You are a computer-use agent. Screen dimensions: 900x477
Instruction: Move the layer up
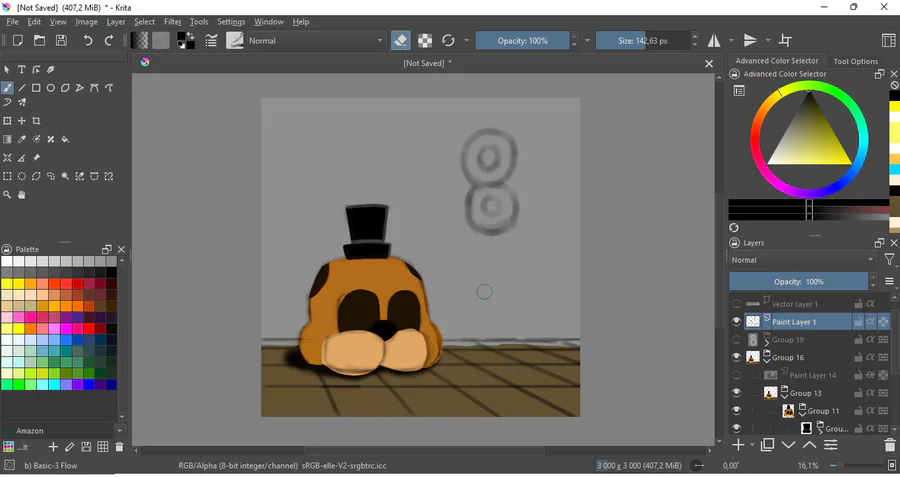[x=809, y=445]
